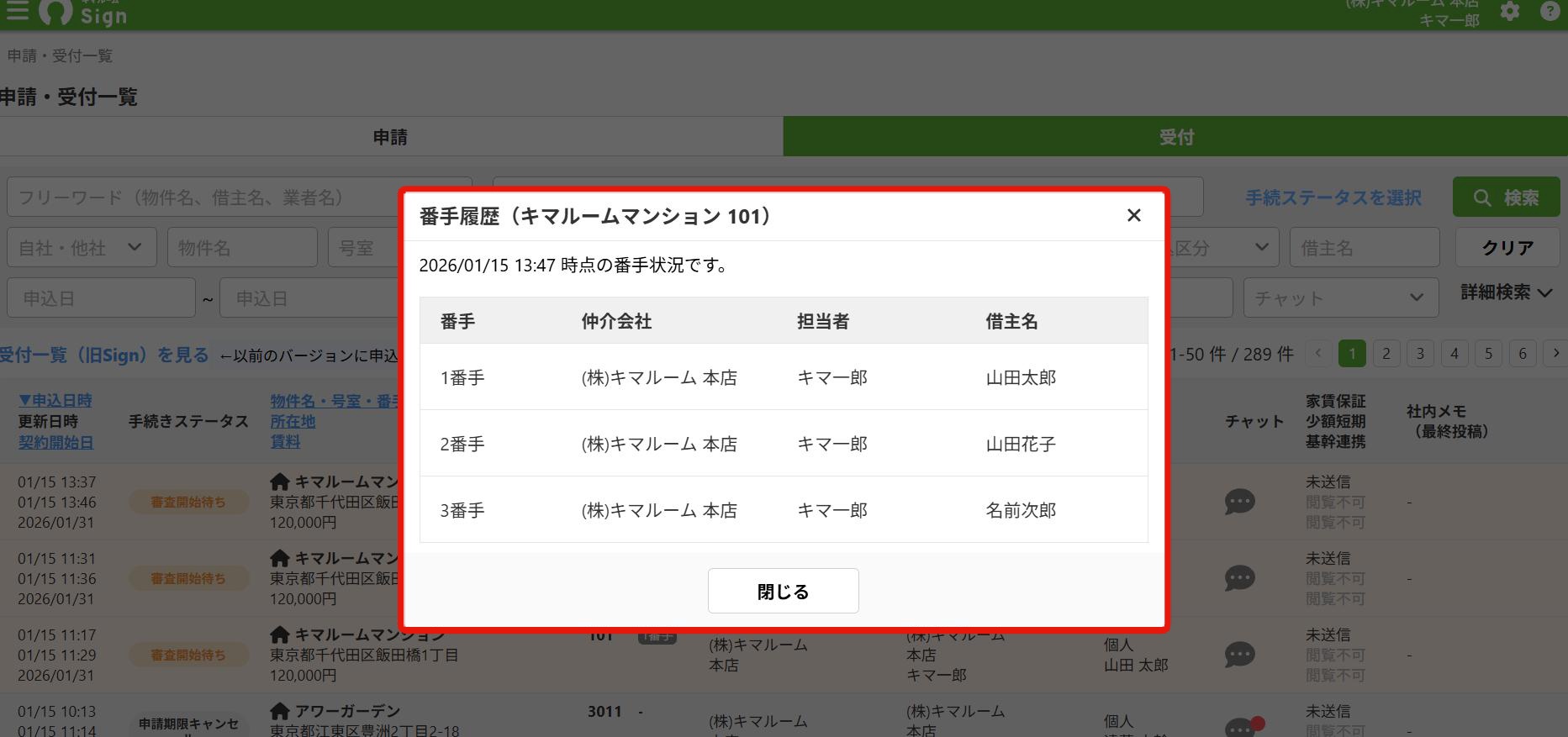Viewport: 1568px width, 737px height.
Task: Click 申請期限キャンセル status badge
Action: point(188,724)
